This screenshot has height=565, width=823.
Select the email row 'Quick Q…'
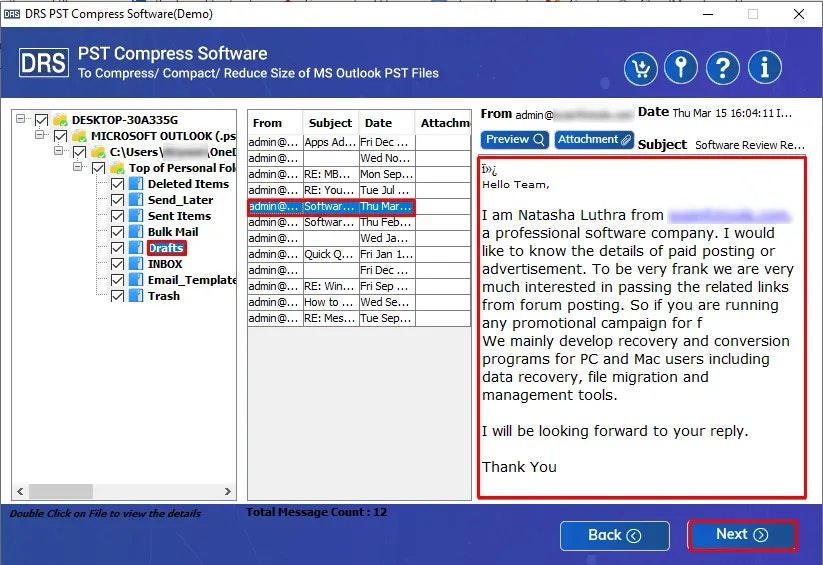tap(359, 255)
